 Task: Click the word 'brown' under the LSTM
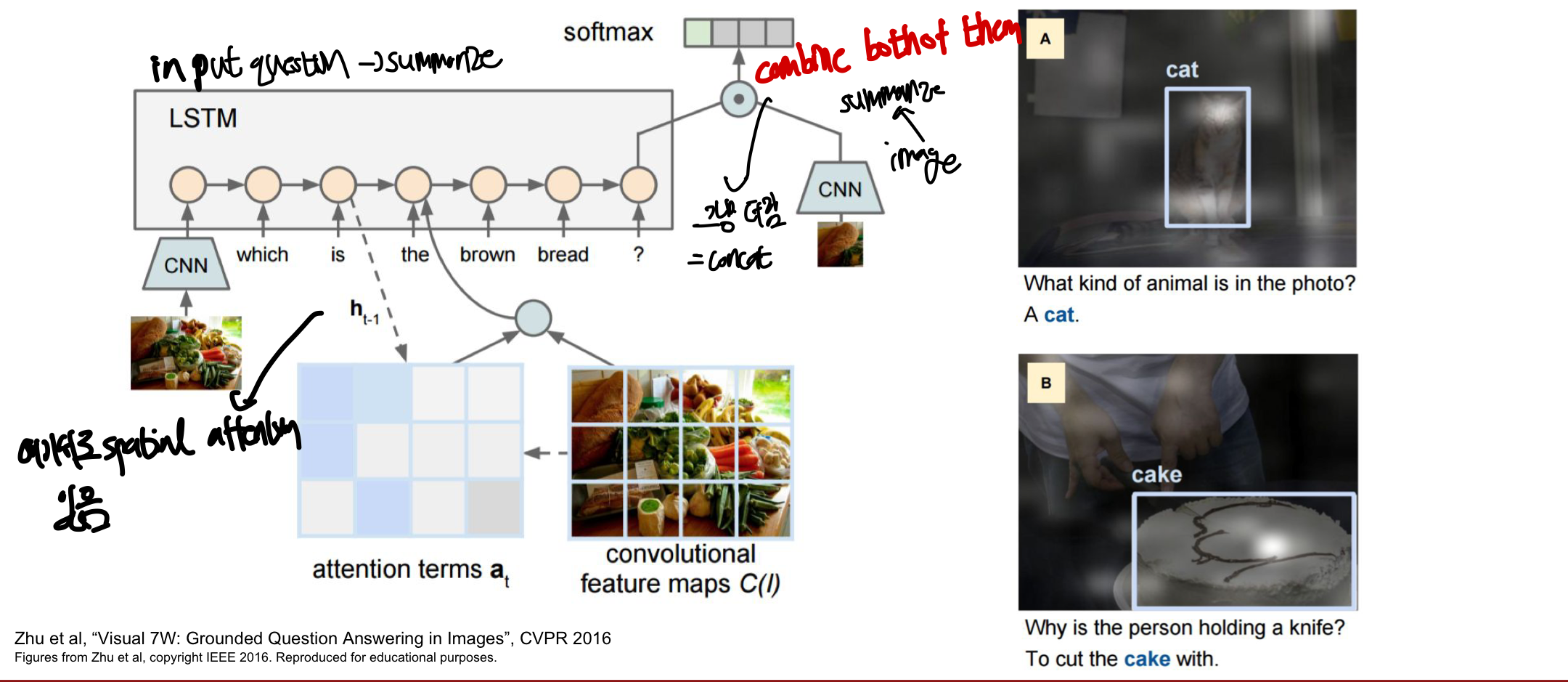[x=487, y=255]
